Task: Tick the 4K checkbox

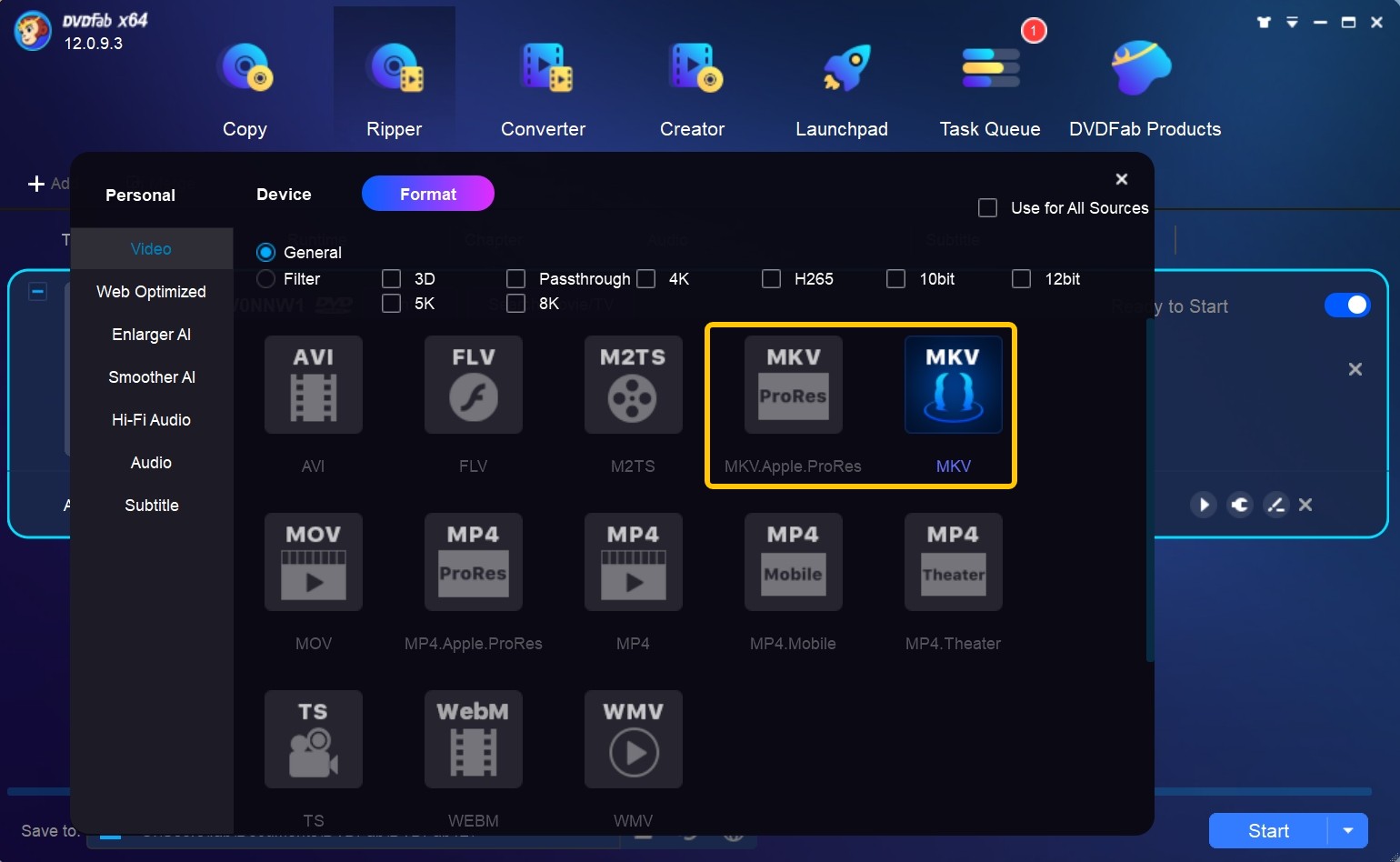Action: [645, 278]
